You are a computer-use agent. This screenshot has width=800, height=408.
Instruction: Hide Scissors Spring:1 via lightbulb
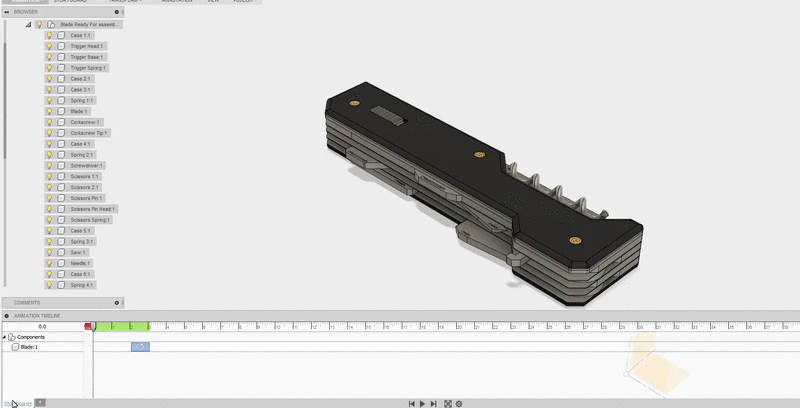tap(49, 220)
